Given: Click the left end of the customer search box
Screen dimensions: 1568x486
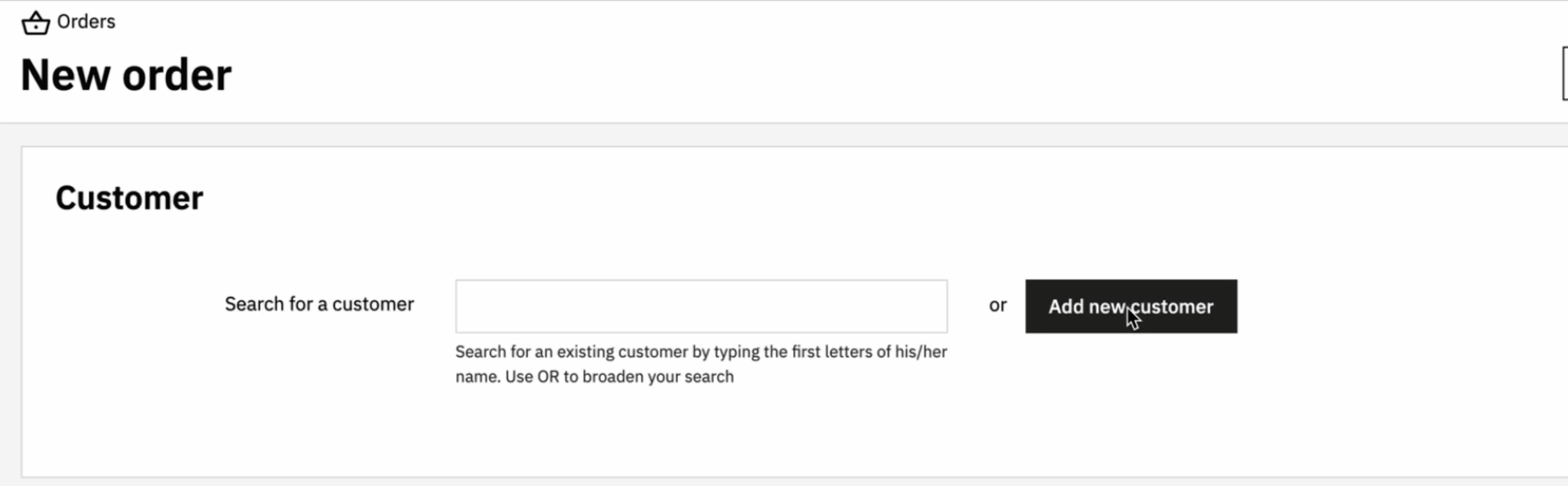Looking at the screenshot, I should (x=475, y=306).
